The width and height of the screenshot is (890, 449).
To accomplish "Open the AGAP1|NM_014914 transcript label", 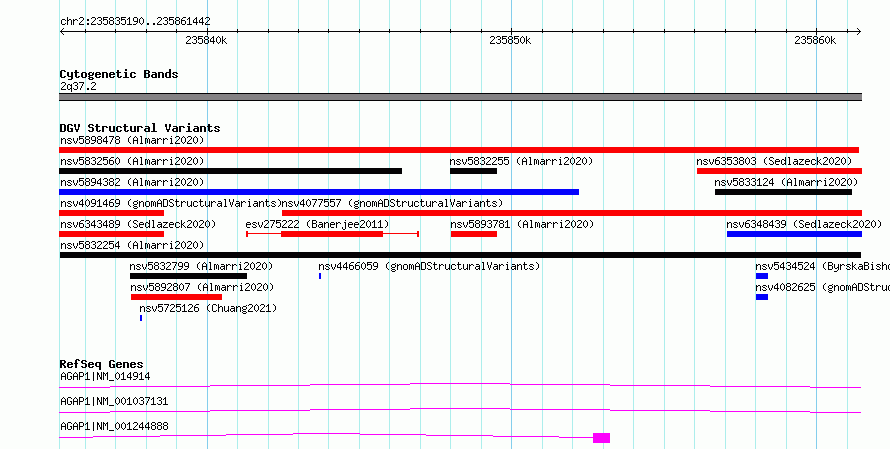I will [105, 376].
